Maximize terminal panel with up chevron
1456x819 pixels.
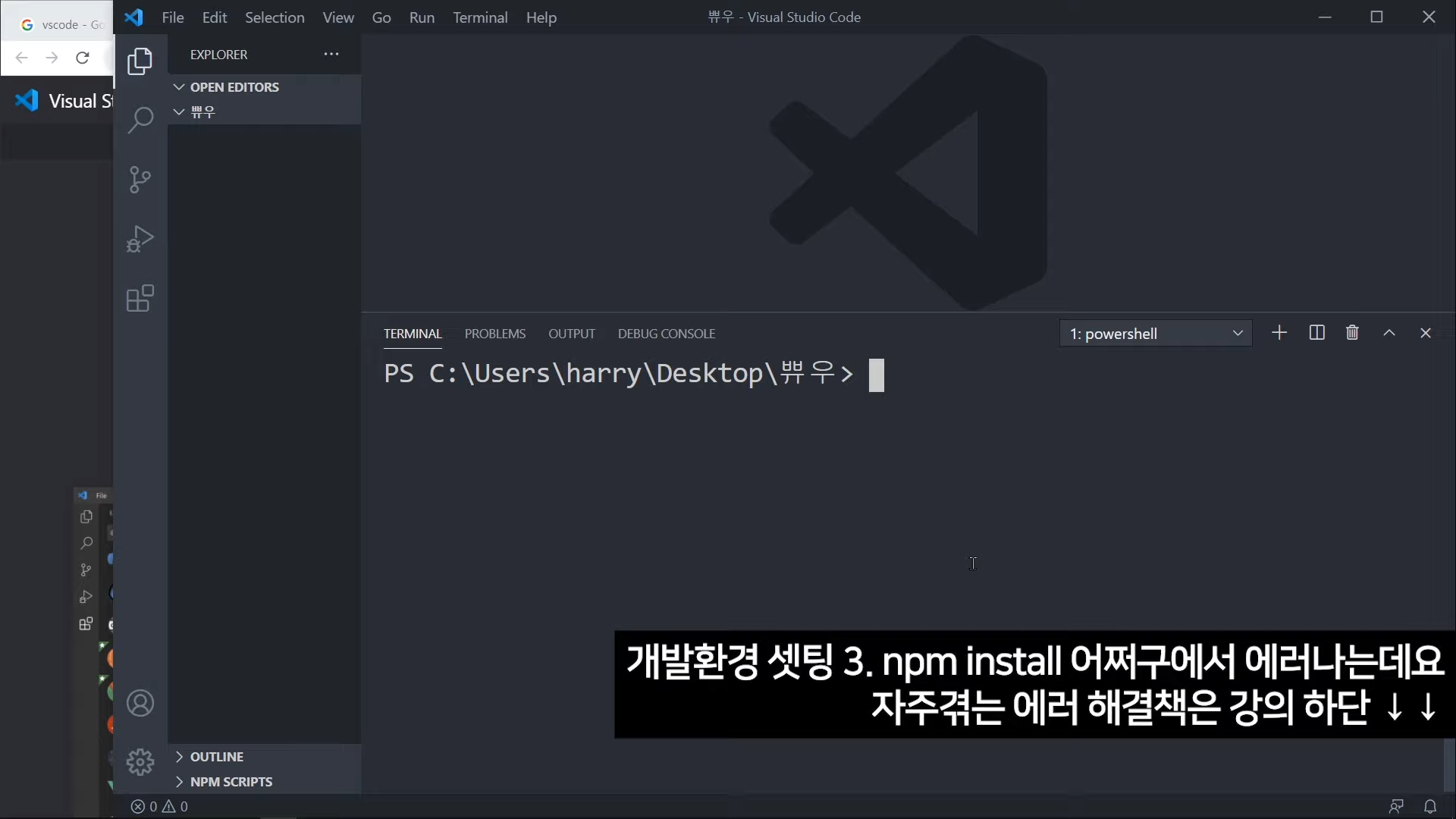(x=1389, y=333)
